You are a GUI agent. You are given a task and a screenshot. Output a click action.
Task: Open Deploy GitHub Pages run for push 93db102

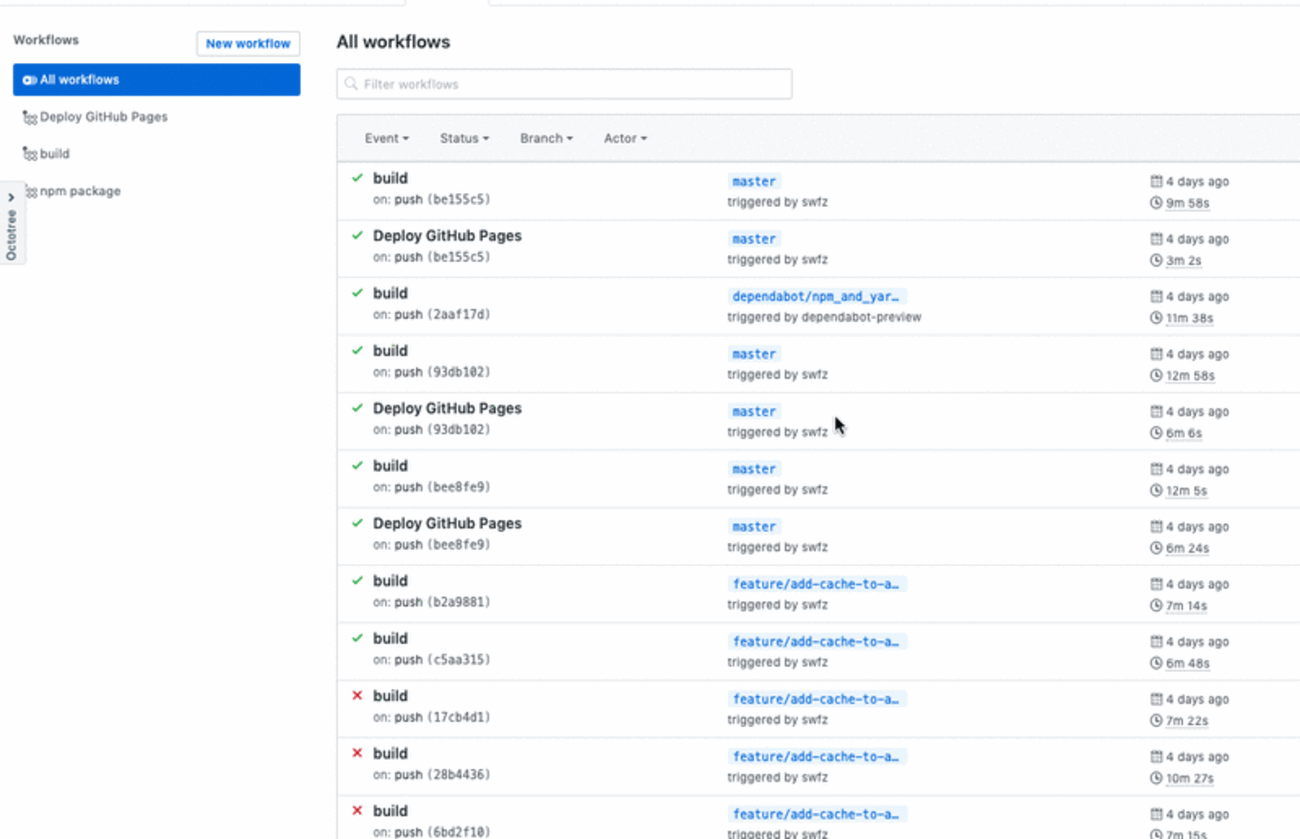(x=447, y=408)
